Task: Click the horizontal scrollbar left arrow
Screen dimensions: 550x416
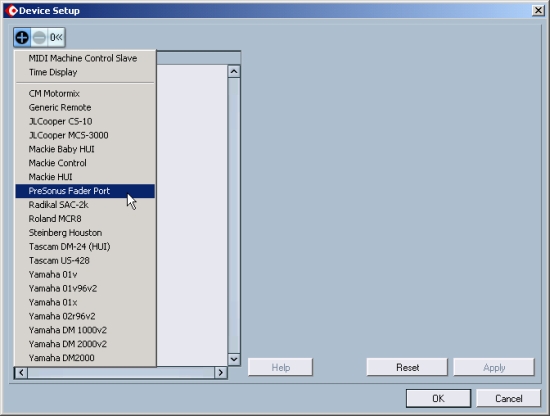Action: 21,373
